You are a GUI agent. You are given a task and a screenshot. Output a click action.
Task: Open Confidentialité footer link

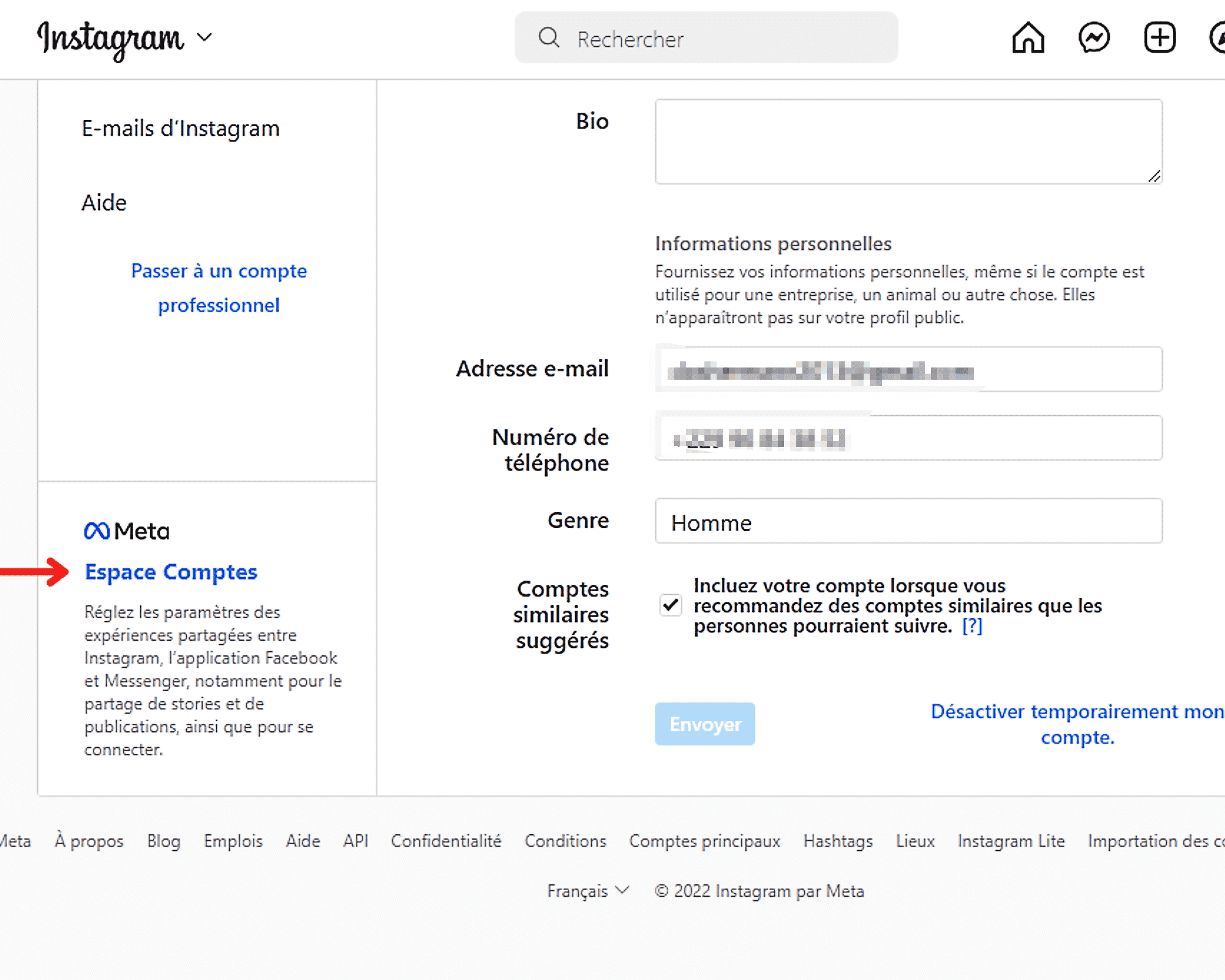[446, 841]
